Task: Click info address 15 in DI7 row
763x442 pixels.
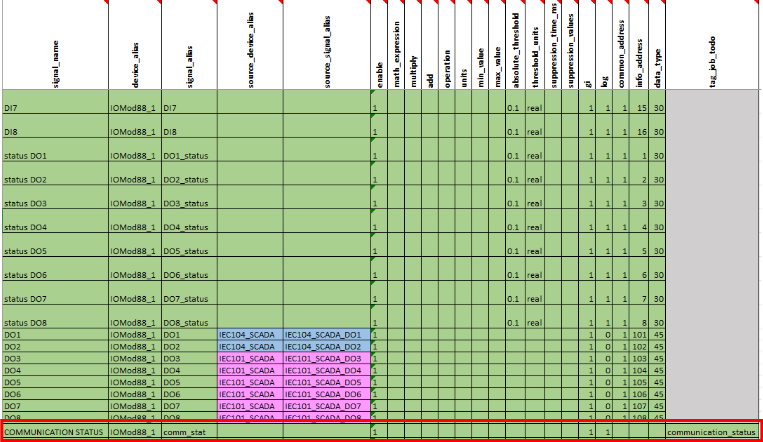Action: click(639, 102)
